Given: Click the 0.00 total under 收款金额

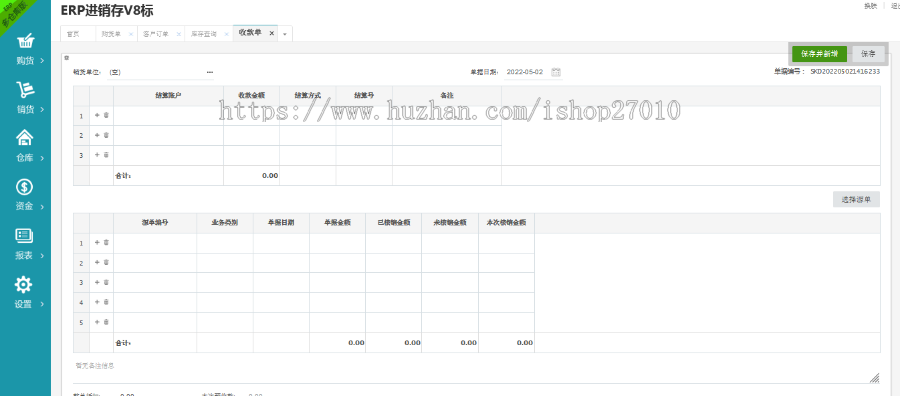Looking at the screenshot, I should pos(270,176).
